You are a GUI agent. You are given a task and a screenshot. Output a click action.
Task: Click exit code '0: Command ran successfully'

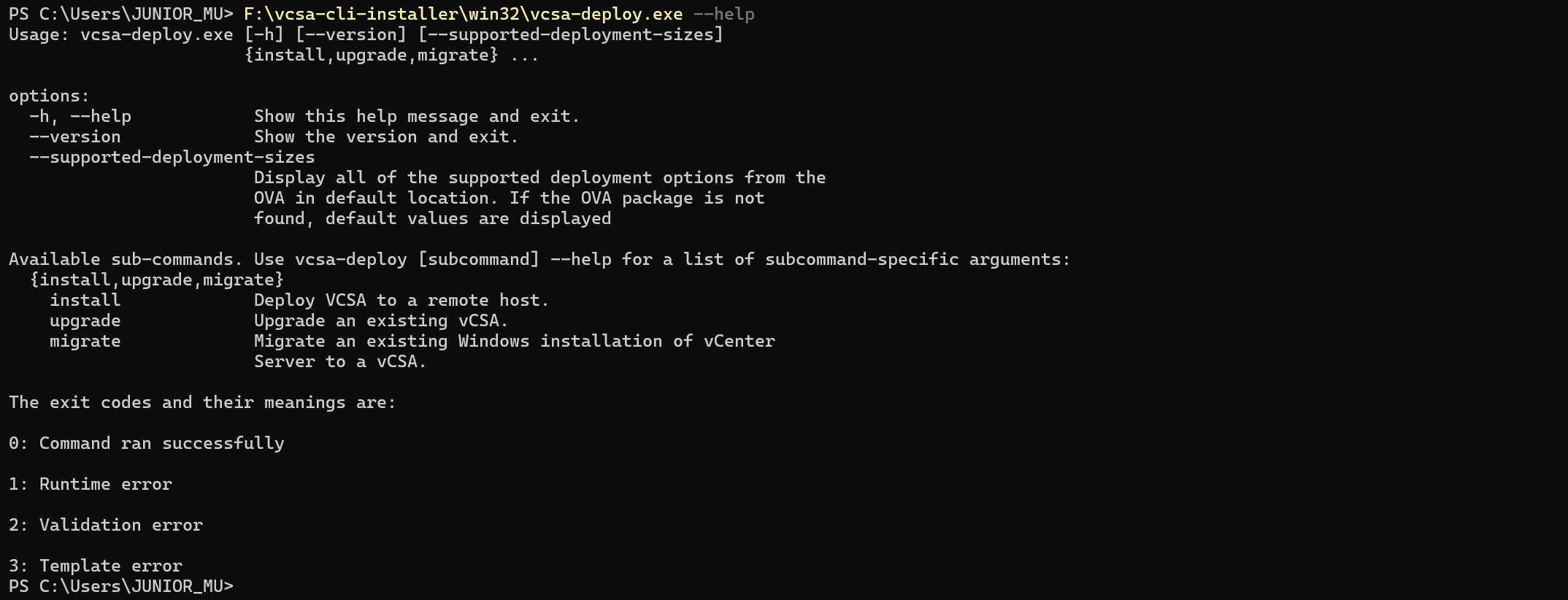[x=147, y=443]
